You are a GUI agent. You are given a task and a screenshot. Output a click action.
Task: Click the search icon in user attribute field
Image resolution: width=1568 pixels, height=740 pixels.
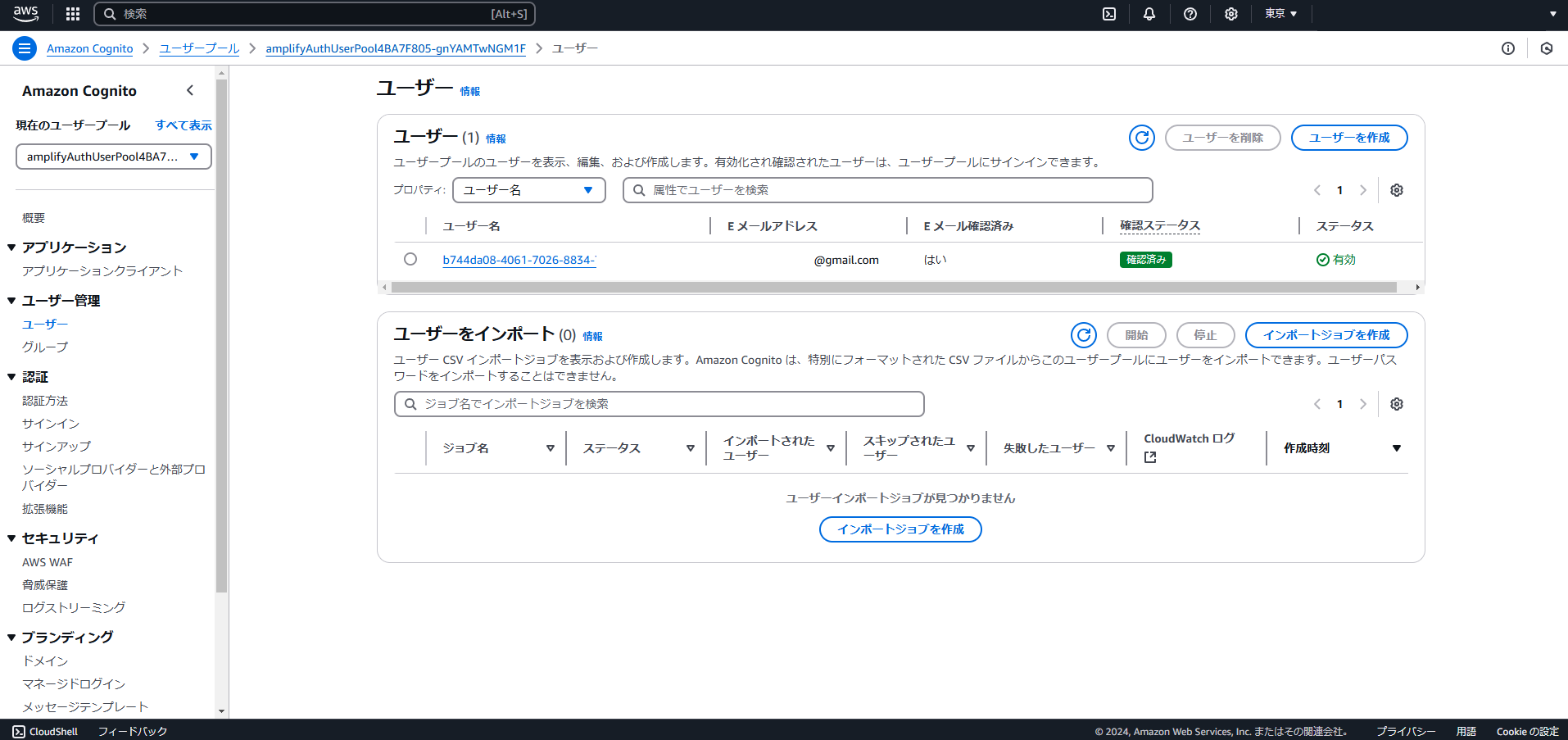pos(639,190)
